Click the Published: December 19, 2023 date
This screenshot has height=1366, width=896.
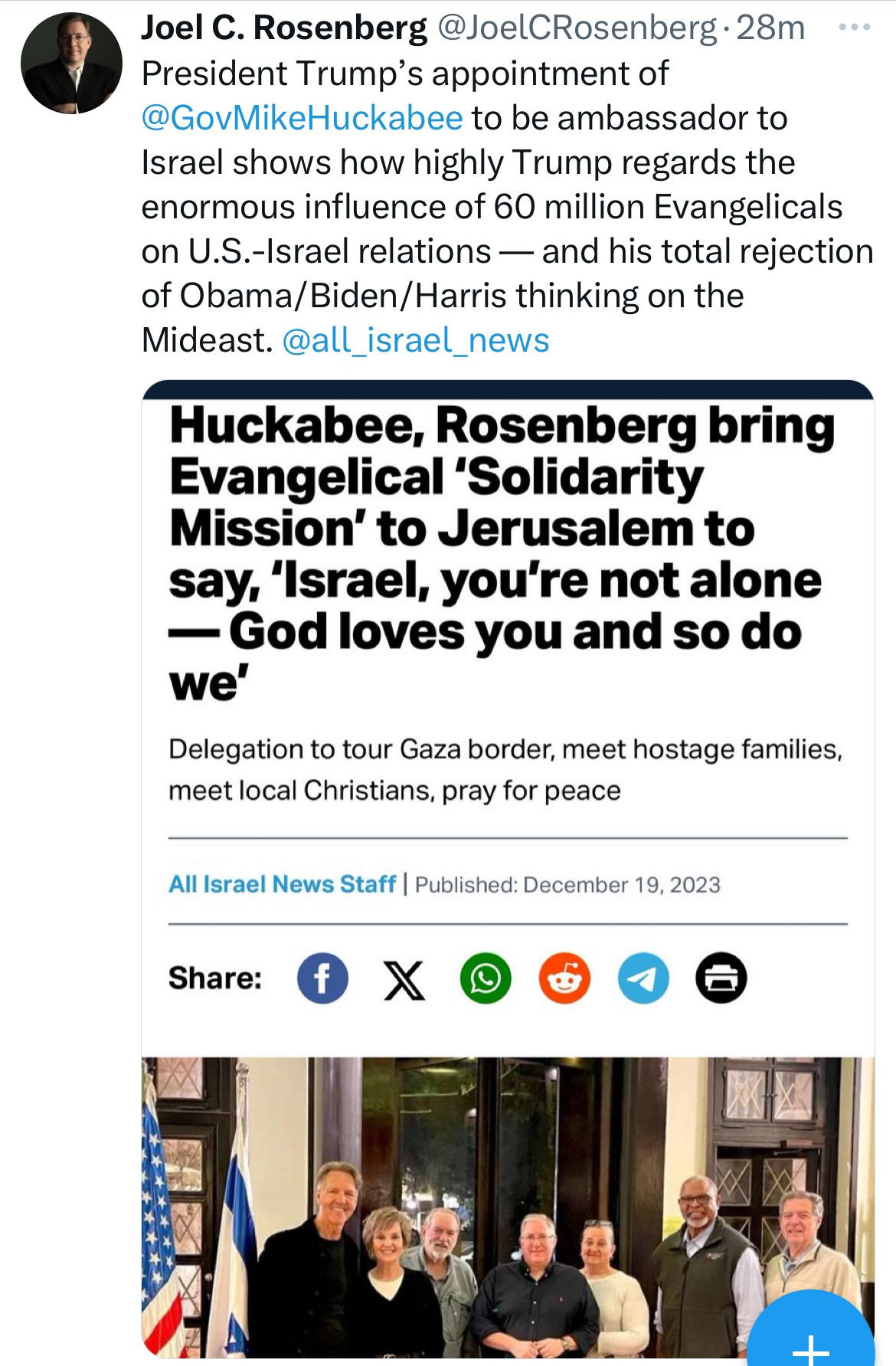(567, 885)
